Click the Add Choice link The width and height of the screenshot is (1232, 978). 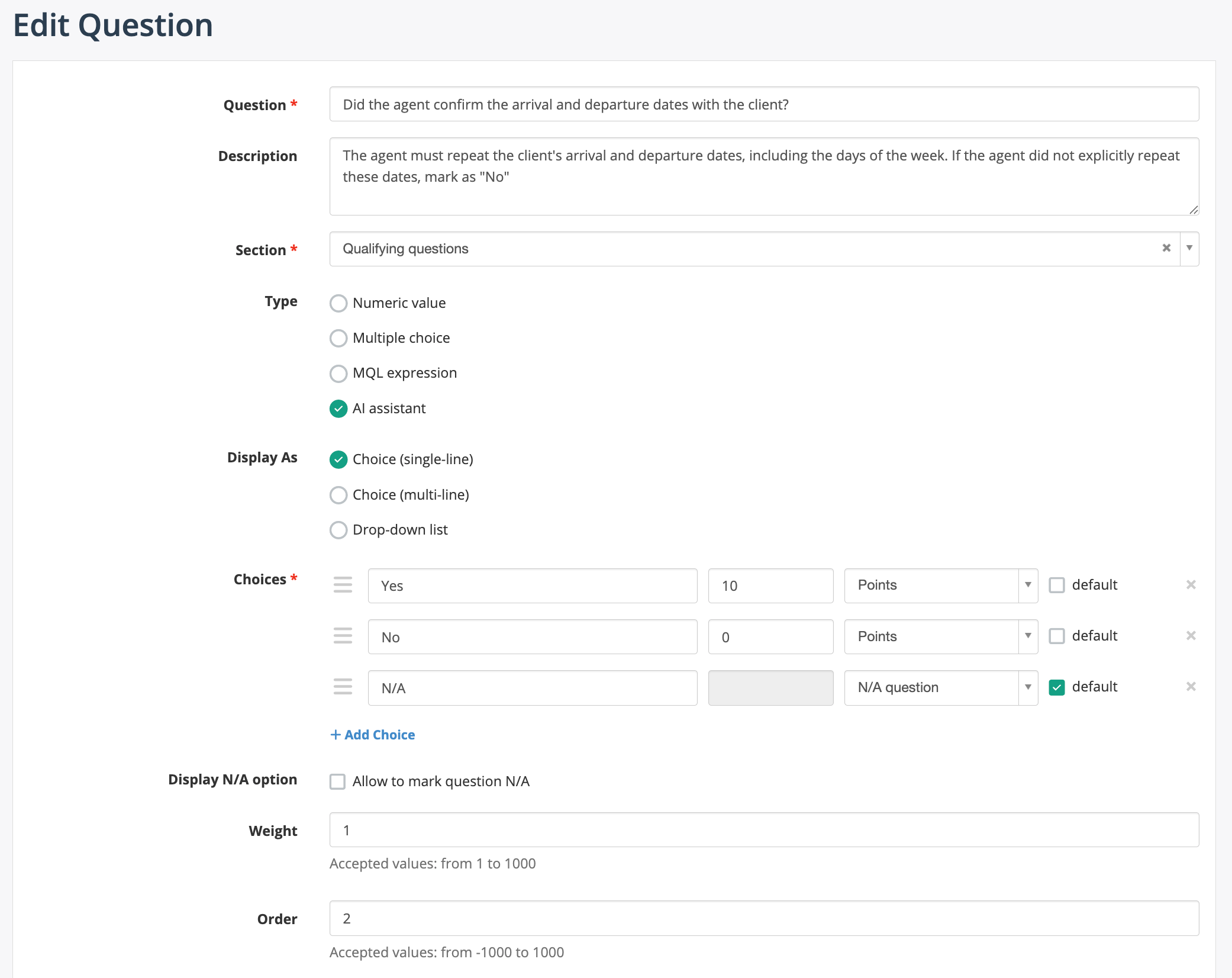pos(373,735)
